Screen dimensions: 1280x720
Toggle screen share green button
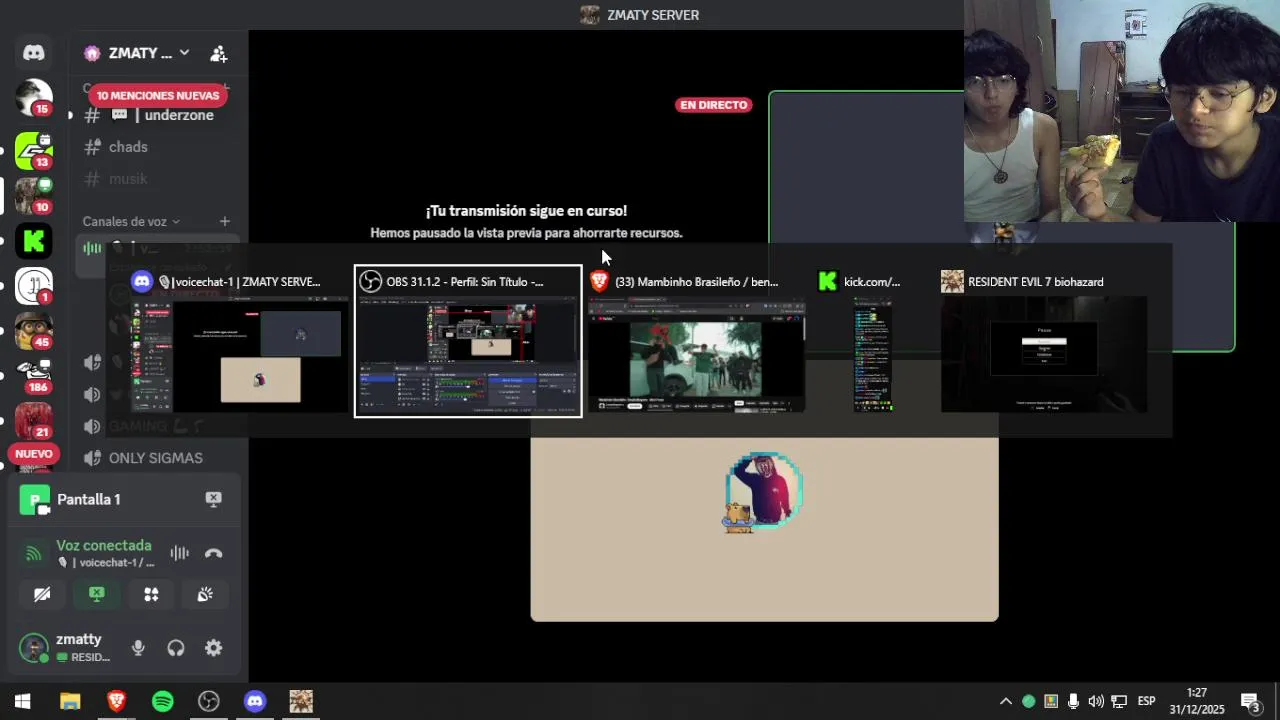[97, 595]
